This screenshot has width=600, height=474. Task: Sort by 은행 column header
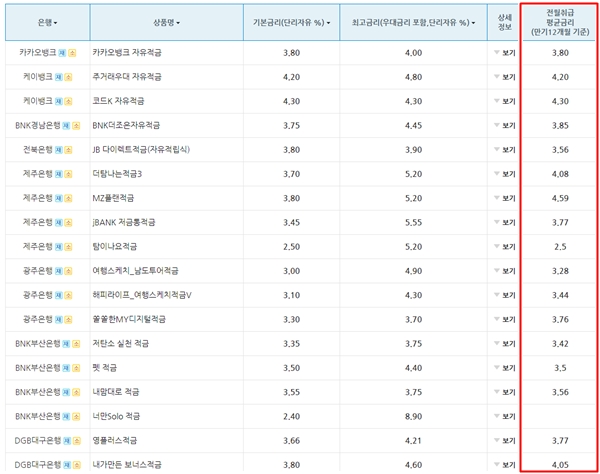coord(47,23)
